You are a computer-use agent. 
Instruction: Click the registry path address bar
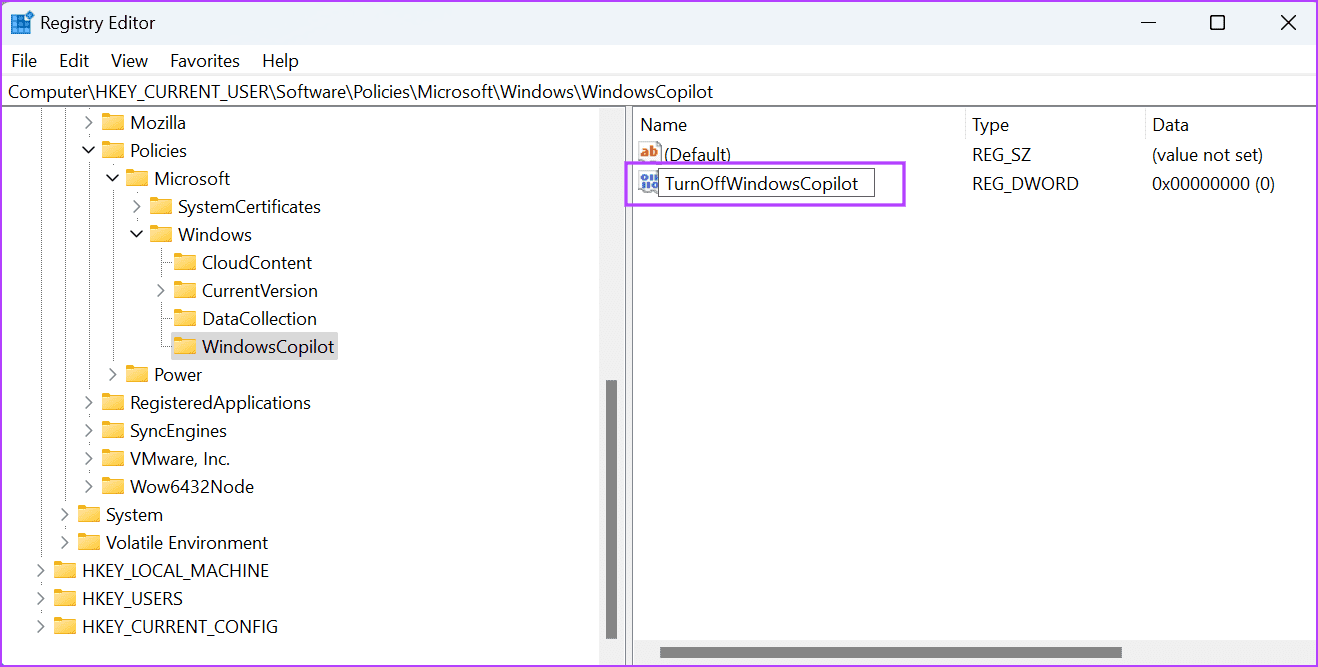tap(659, 92)
